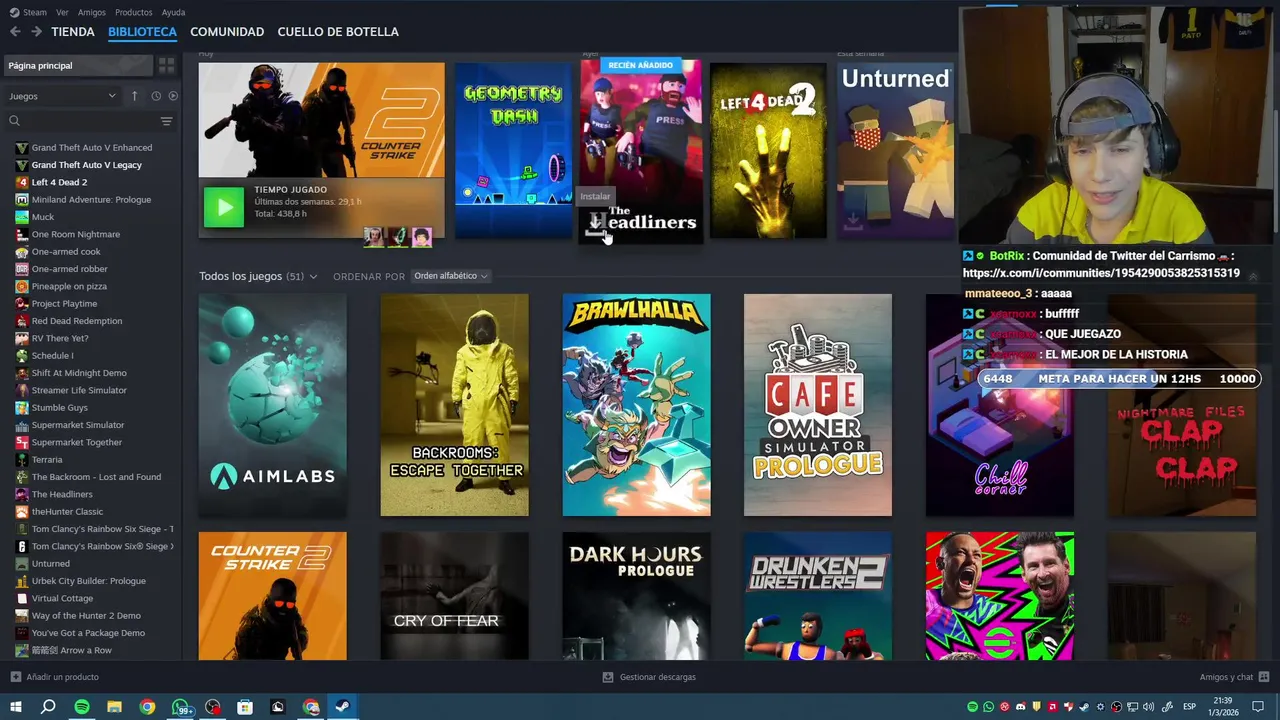Click the sort ascending arrow icon

[134, 96]
